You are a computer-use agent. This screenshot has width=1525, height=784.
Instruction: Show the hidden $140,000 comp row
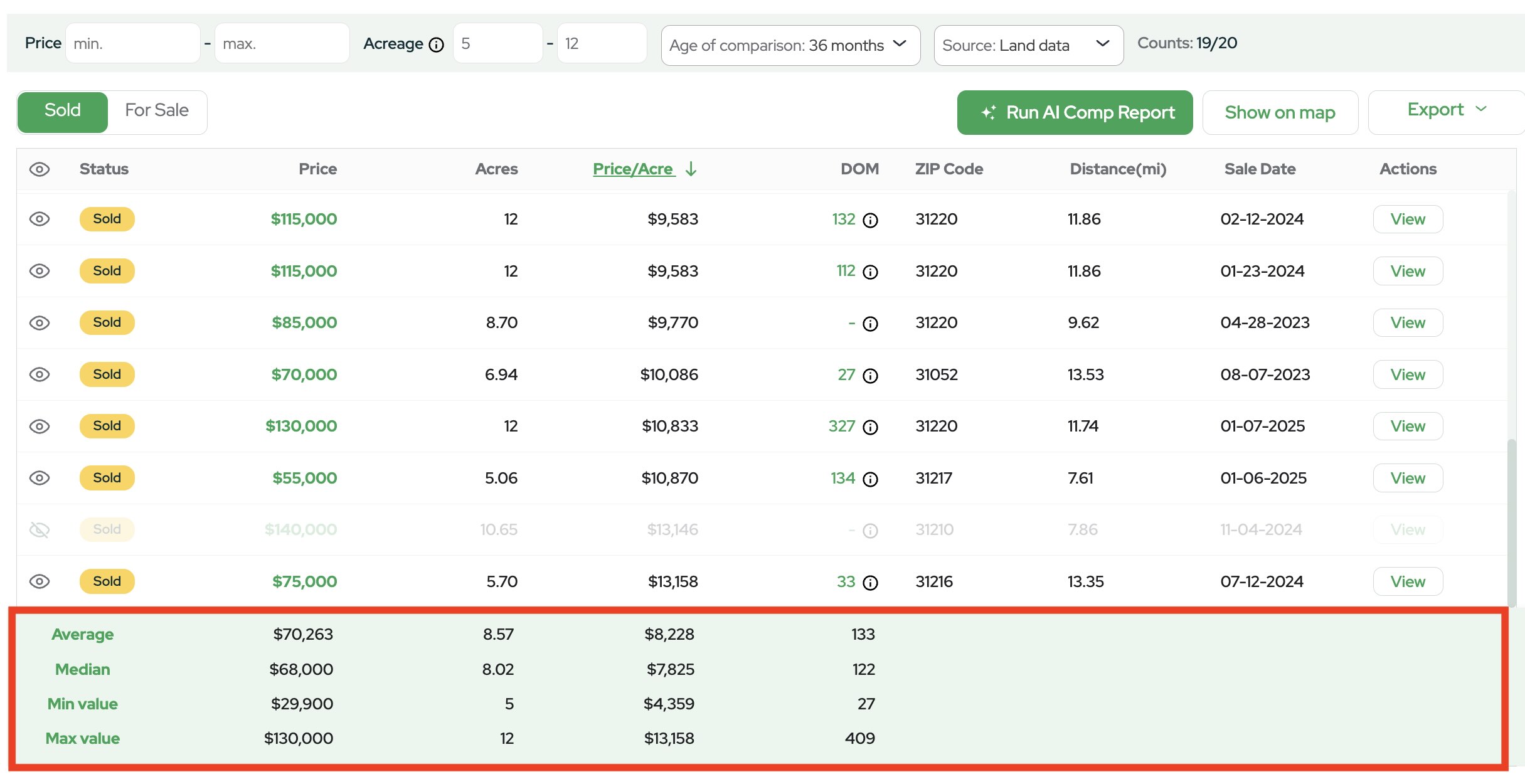click(40, 530)
